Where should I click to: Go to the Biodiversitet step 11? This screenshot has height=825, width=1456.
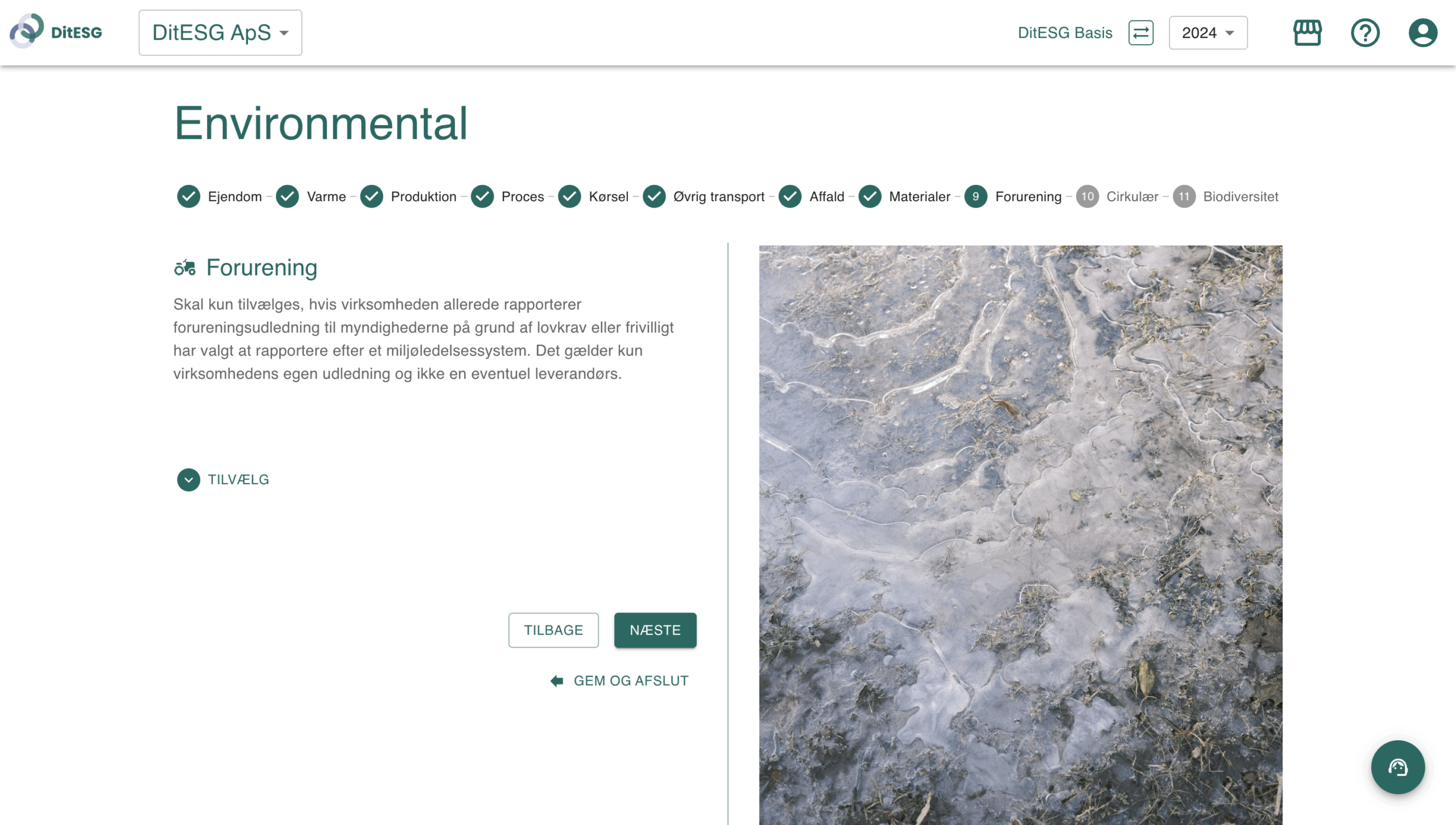click(1184, 197)
